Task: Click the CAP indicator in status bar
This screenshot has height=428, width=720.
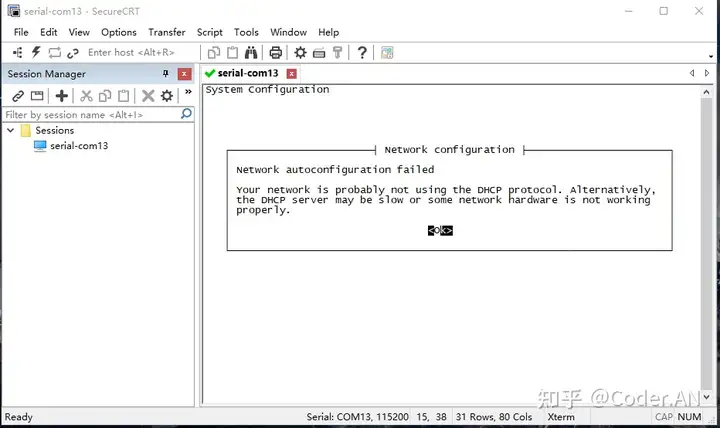Action: 664,417
